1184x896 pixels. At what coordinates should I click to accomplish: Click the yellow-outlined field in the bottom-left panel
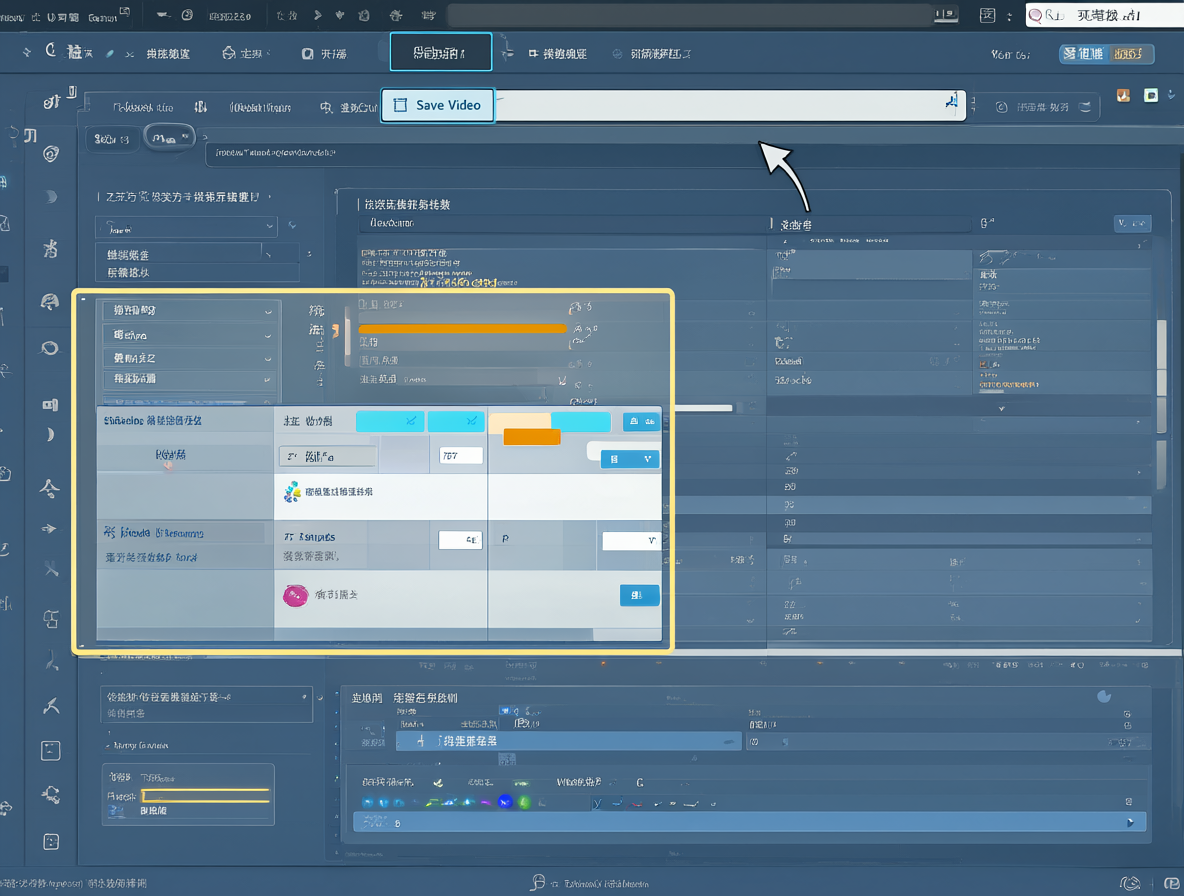[205, 796]
